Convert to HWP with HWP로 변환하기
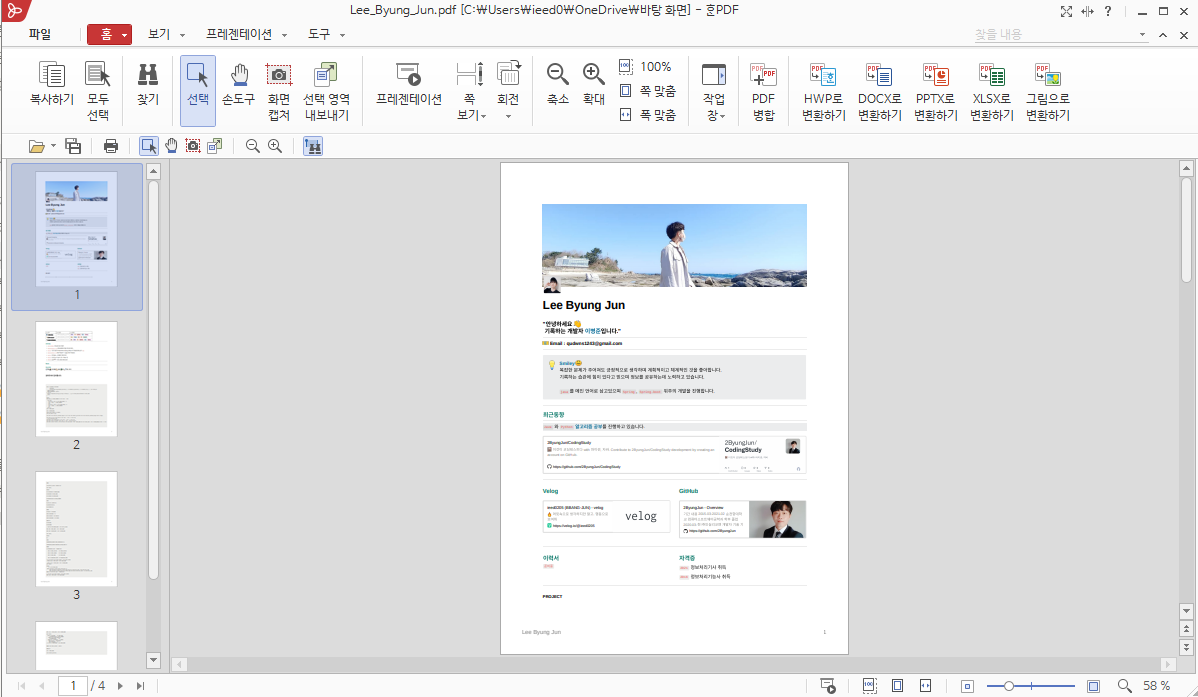The width and height of the screenshot is (1198, 697). coord(824,92)
